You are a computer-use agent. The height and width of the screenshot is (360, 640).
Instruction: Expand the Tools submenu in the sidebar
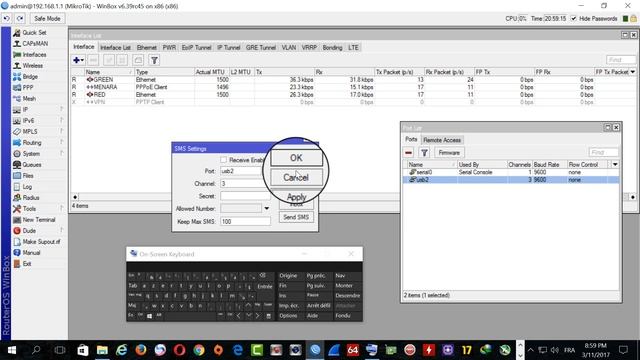[62, 209]
